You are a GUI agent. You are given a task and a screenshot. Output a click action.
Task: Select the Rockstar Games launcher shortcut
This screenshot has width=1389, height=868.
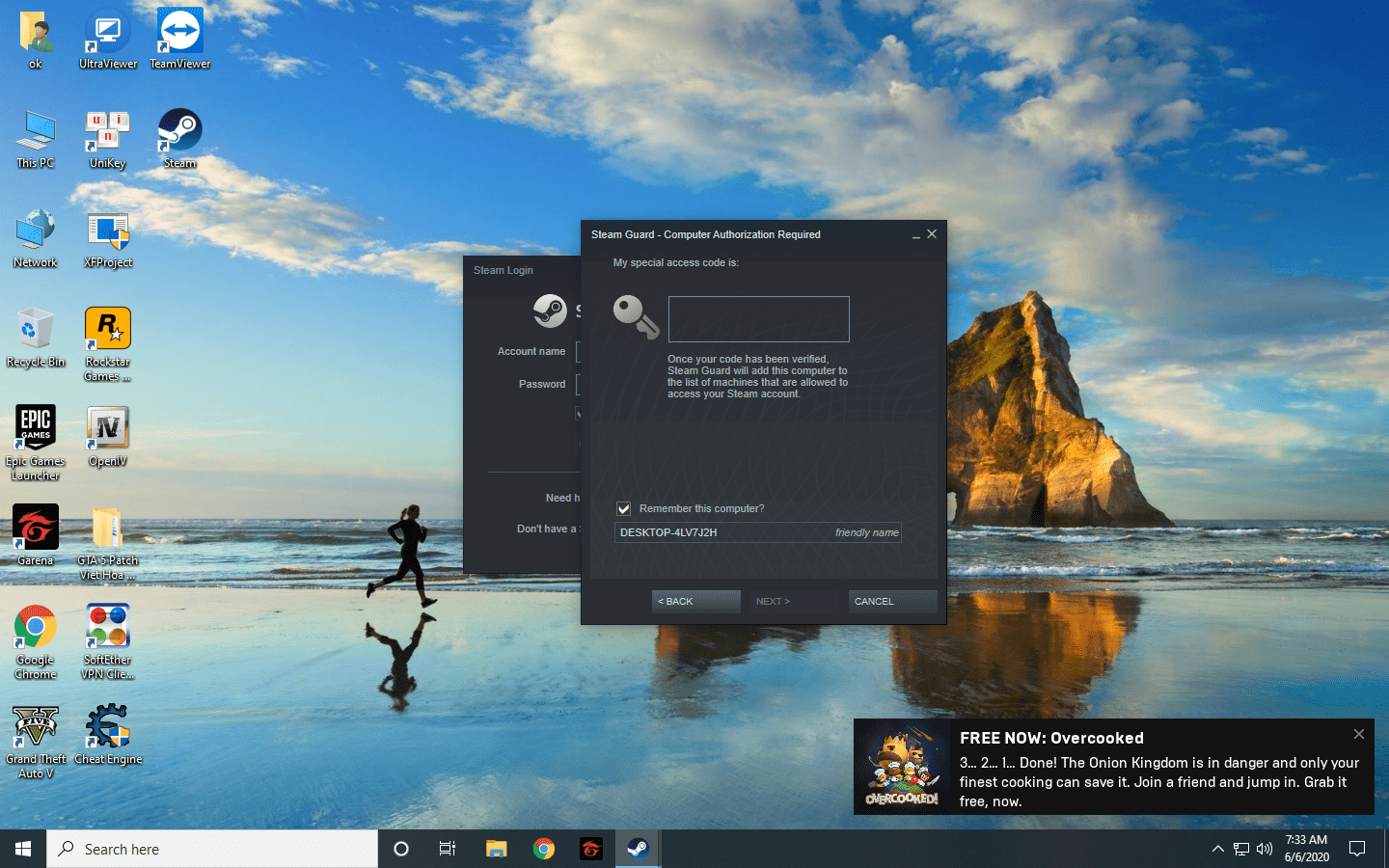pos(108,345)
